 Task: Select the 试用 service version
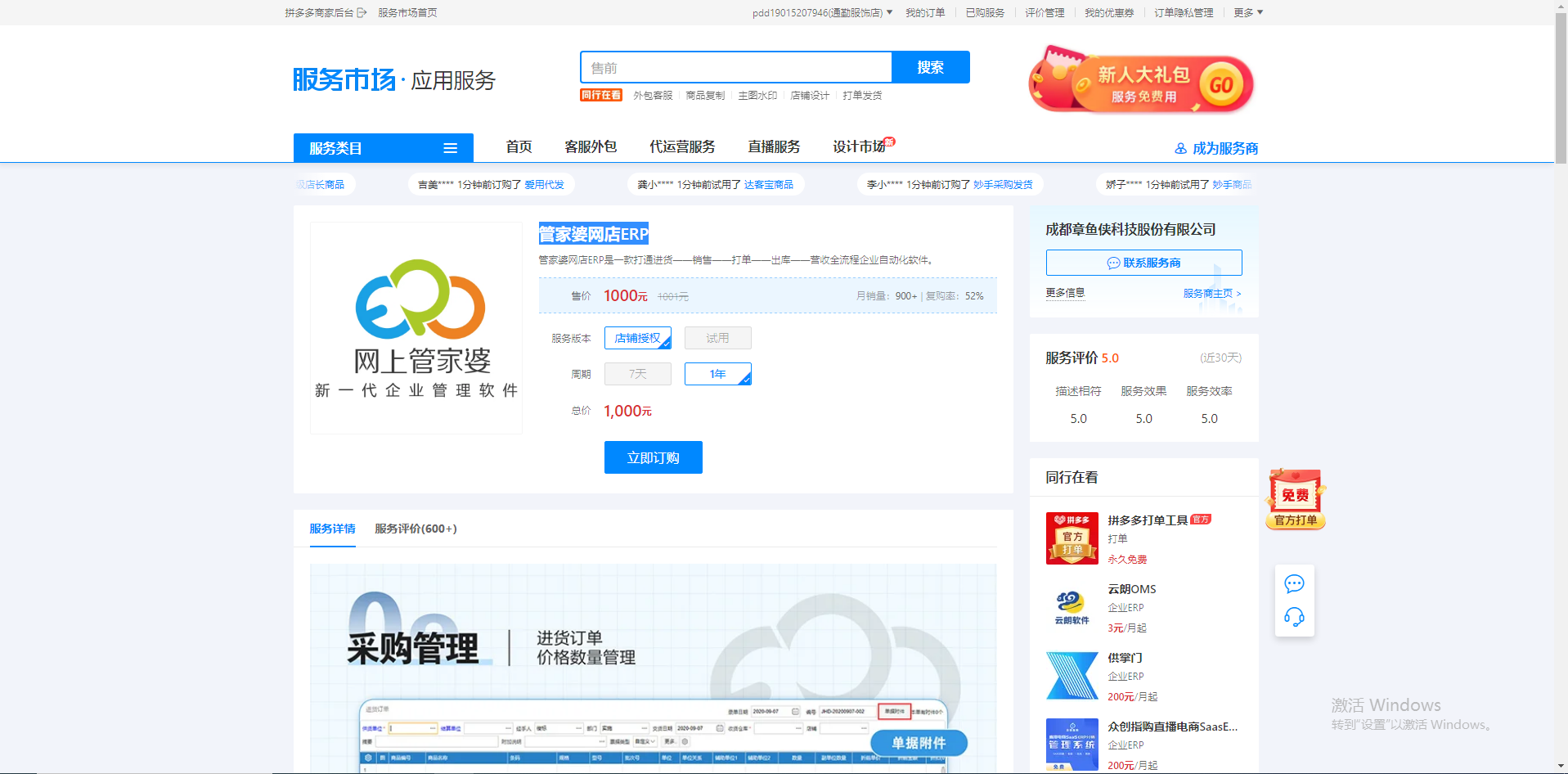pyautogui.click(x=717, y=338)
